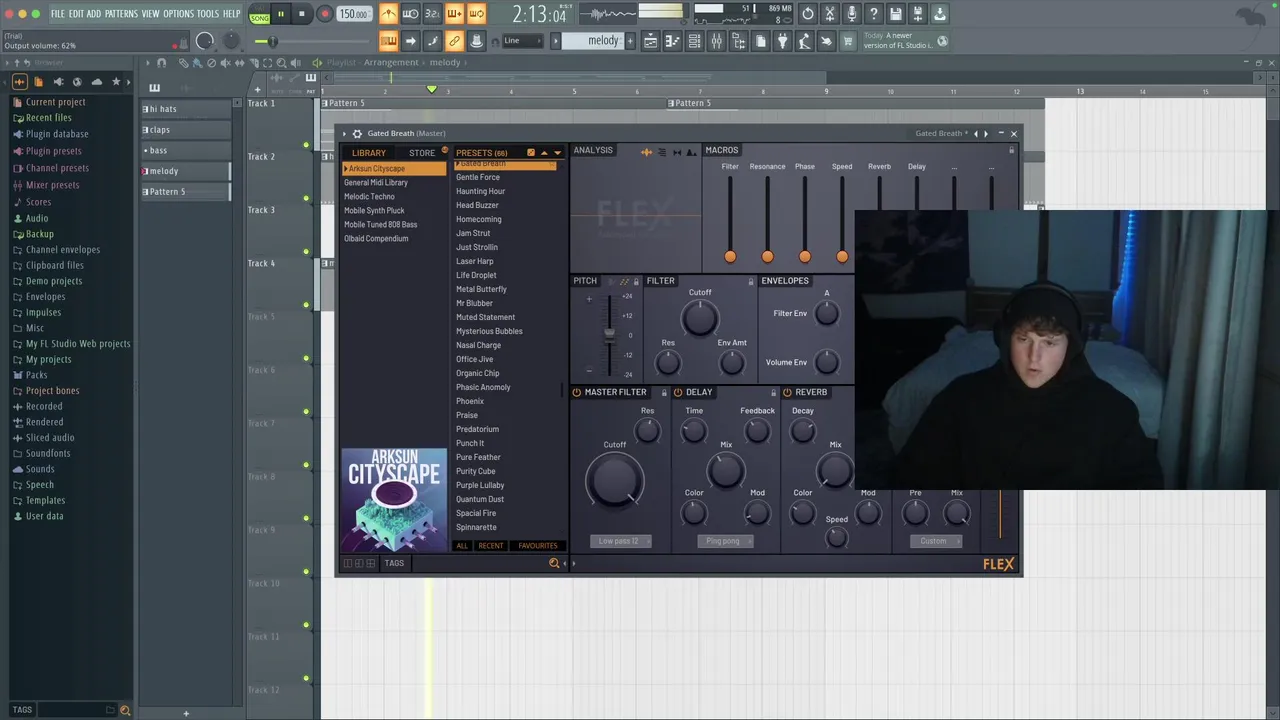
Task: Select the waveform analysis display icon in FLEX
Action: tap(646, 152)
